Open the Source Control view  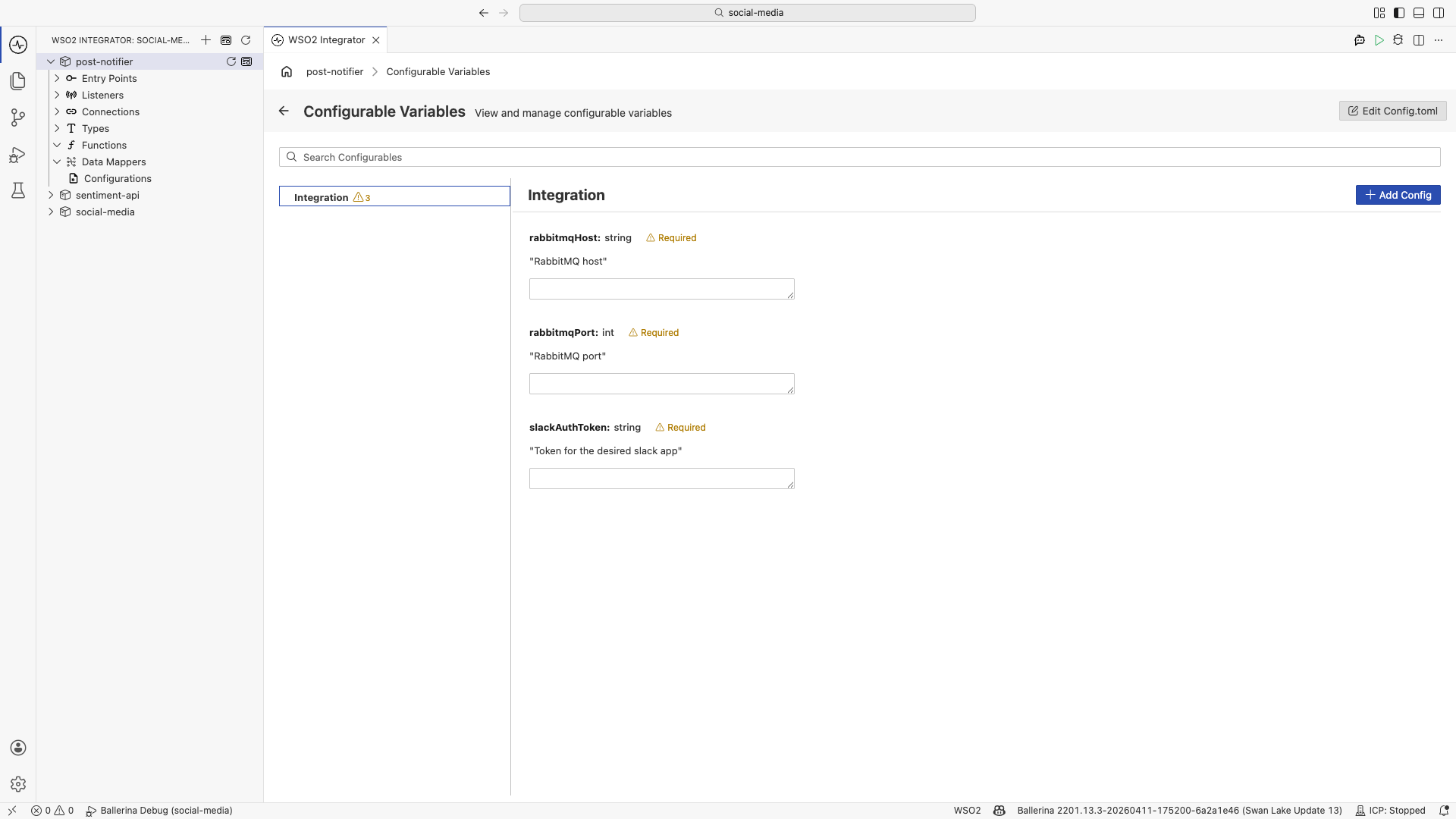coord(18,118)
